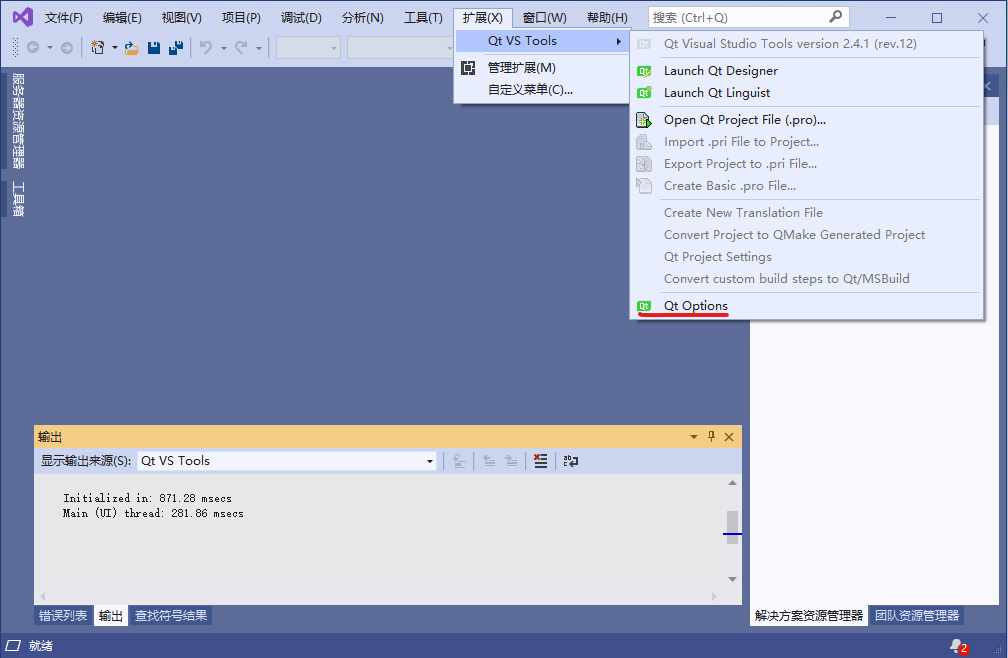1008x658 pixels.
Task: Switch to the 查找符号结果 tab
Action: tap(171, 616)
